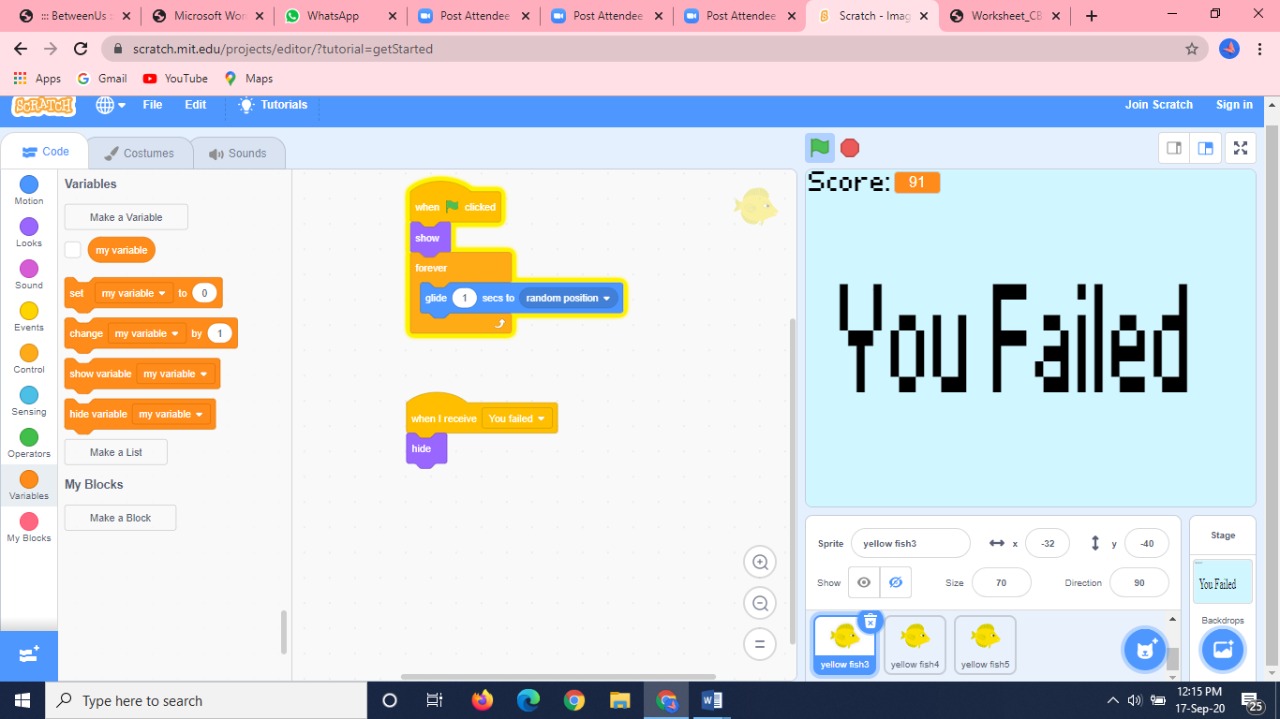Zoom in on the code workspace
This screenshot has height=719, width=1280.
(760, 562)
